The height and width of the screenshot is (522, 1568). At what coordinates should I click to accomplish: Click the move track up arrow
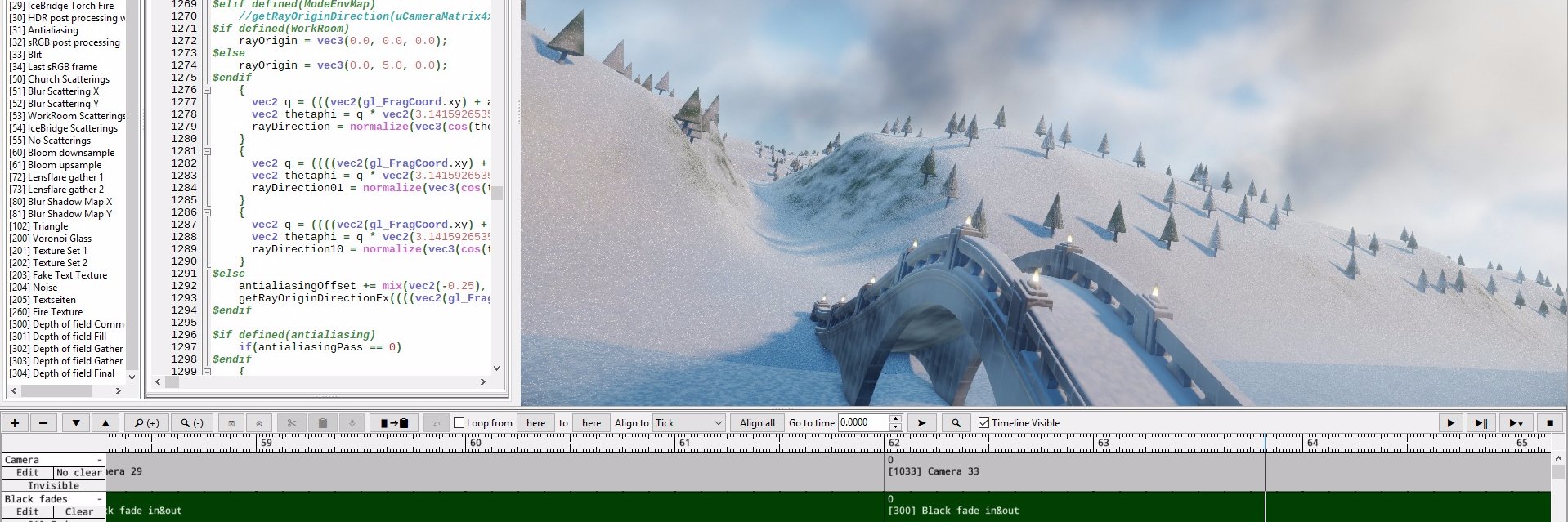pyautogui.click(x=105, y=423)
